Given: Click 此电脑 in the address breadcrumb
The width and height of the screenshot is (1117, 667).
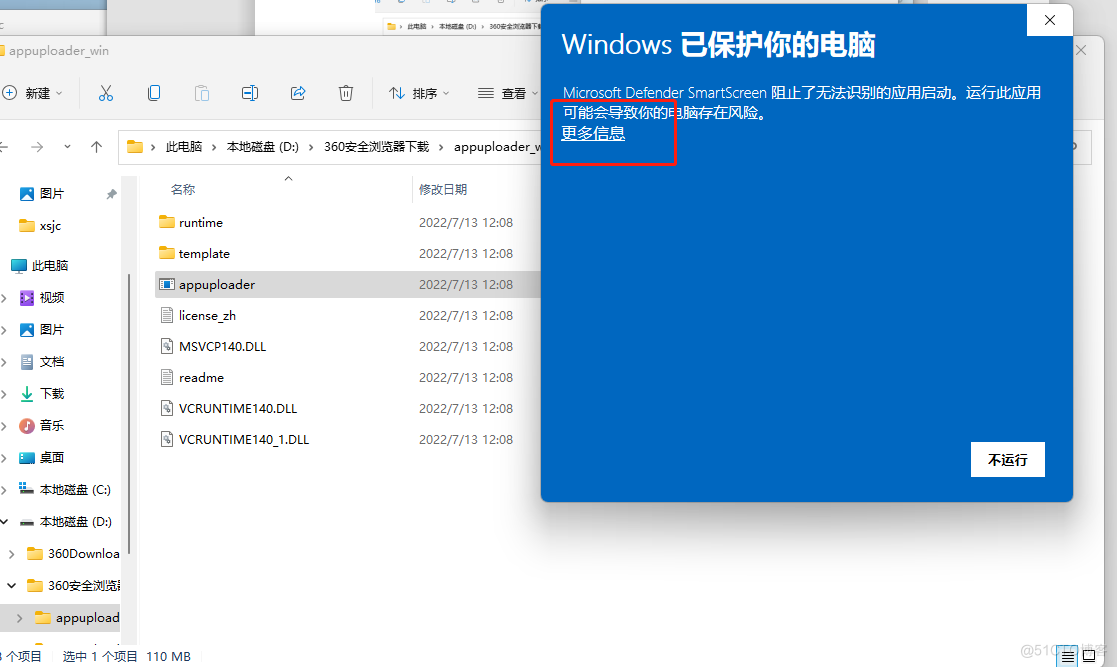Looking at the screenshot, I should pos(184,147).
